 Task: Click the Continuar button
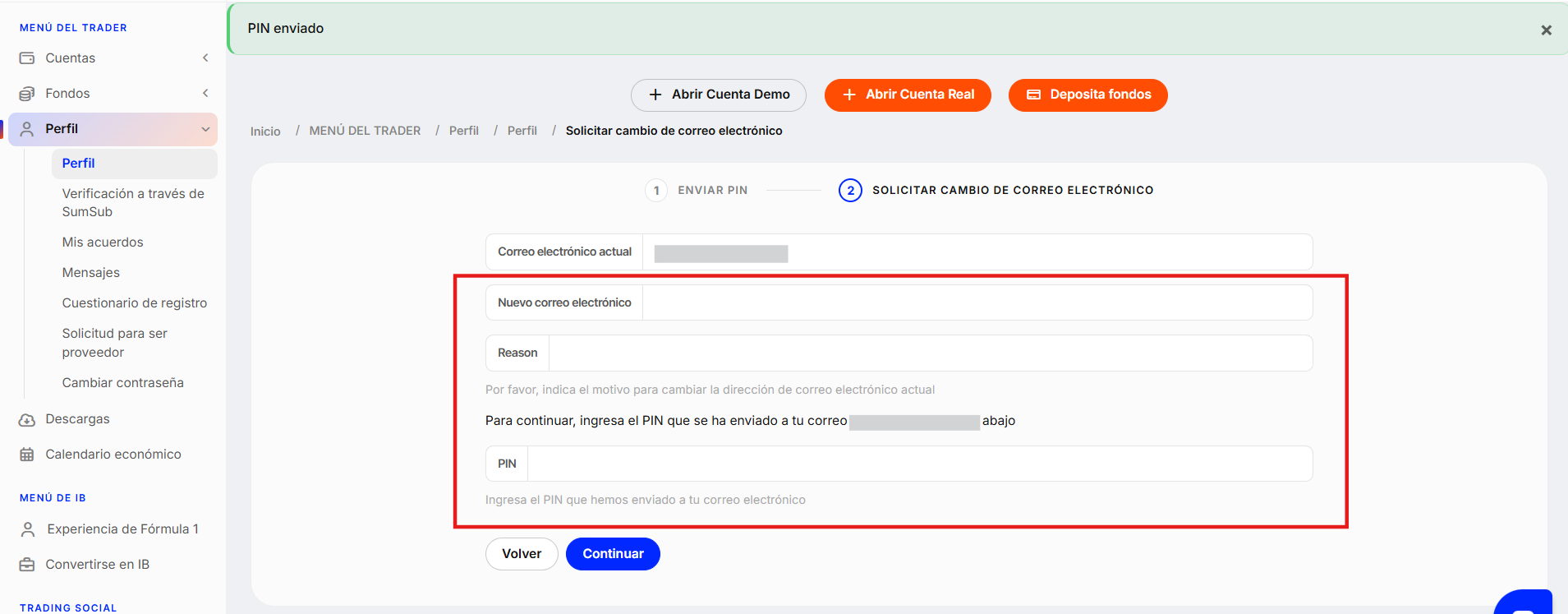coord(613,554)
